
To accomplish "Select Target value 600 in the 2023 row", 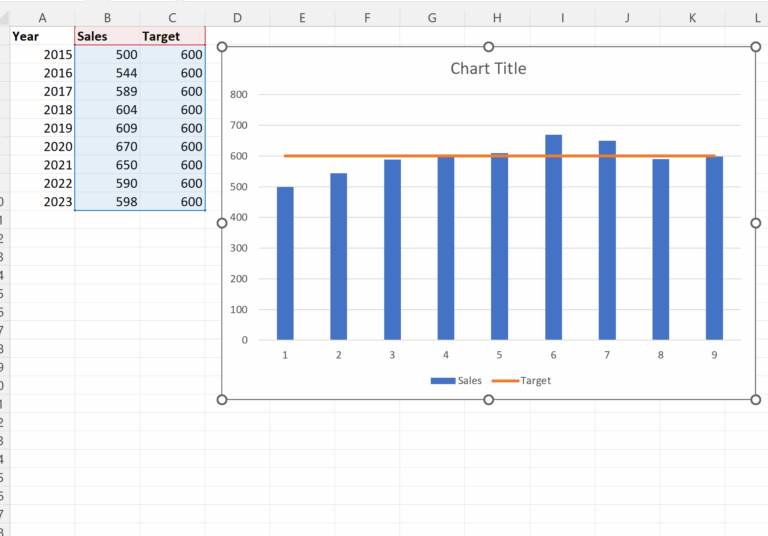I will tap(172, 202).
